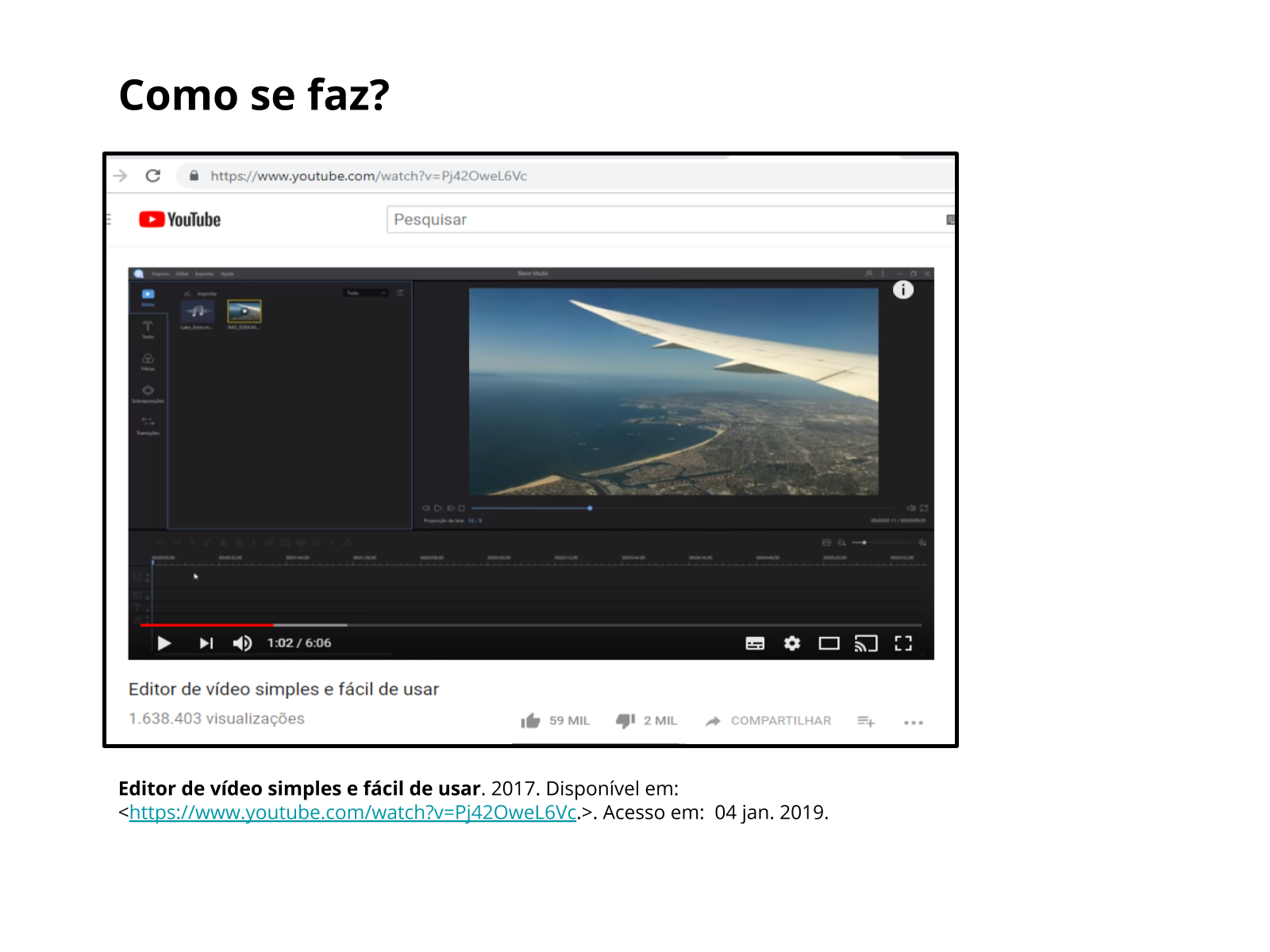Toggle subtitles on the video
This screenshot has height=952, width=1270.
[x=755, y=643]
